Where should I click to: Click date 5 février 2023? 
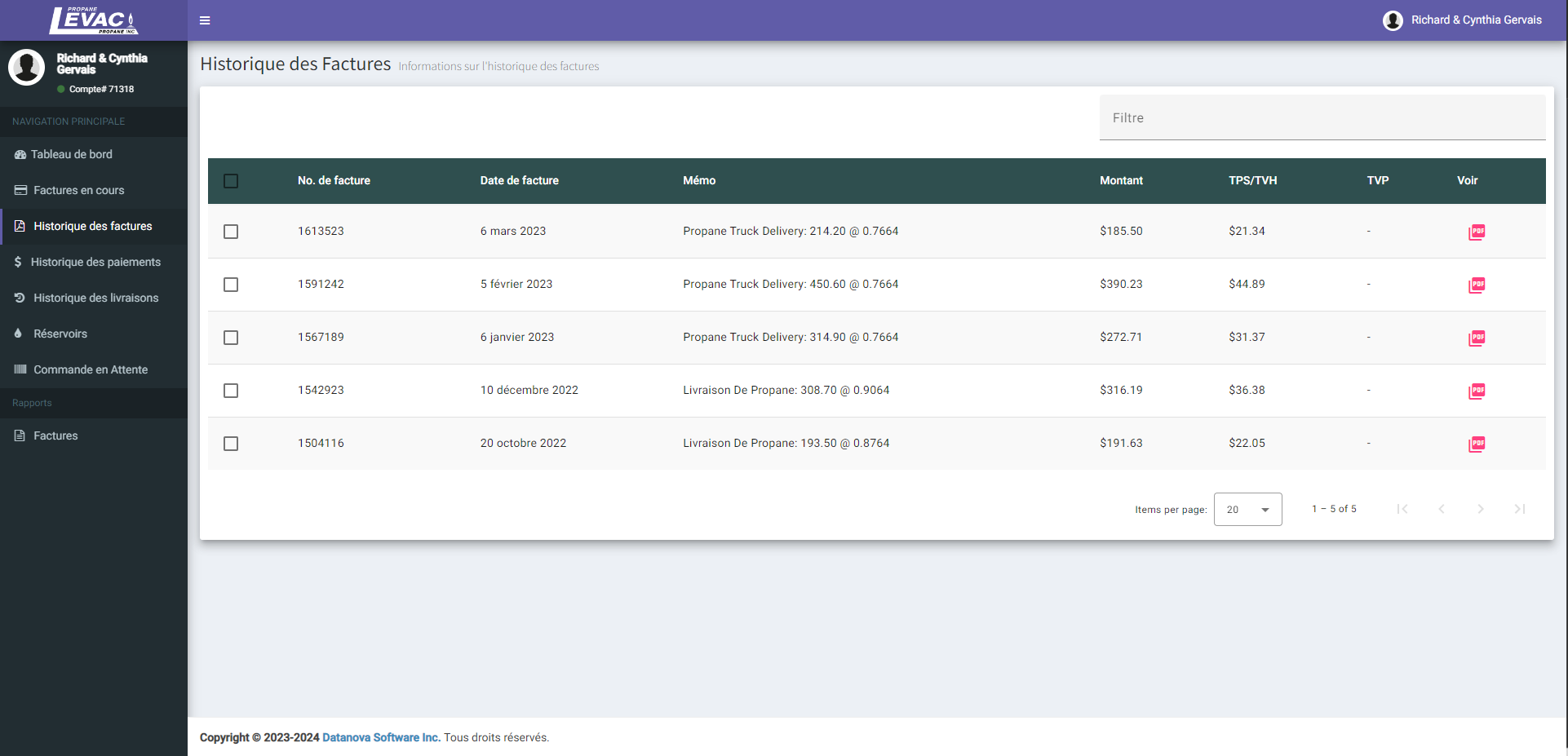(x=516, y=284)
